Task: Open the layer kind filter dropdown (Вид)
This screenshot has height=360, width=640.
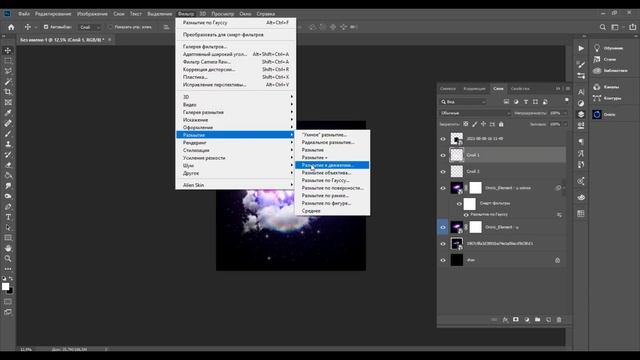Action: tap(463, 102)
